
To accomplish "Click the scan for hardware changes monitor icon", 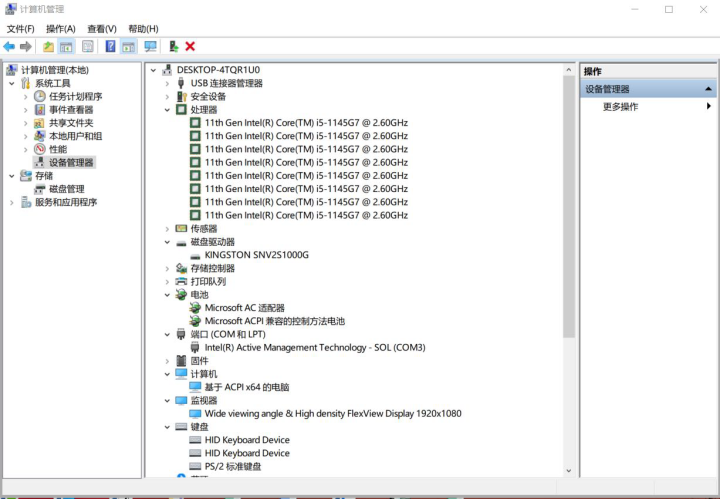I will click(150, 46).
